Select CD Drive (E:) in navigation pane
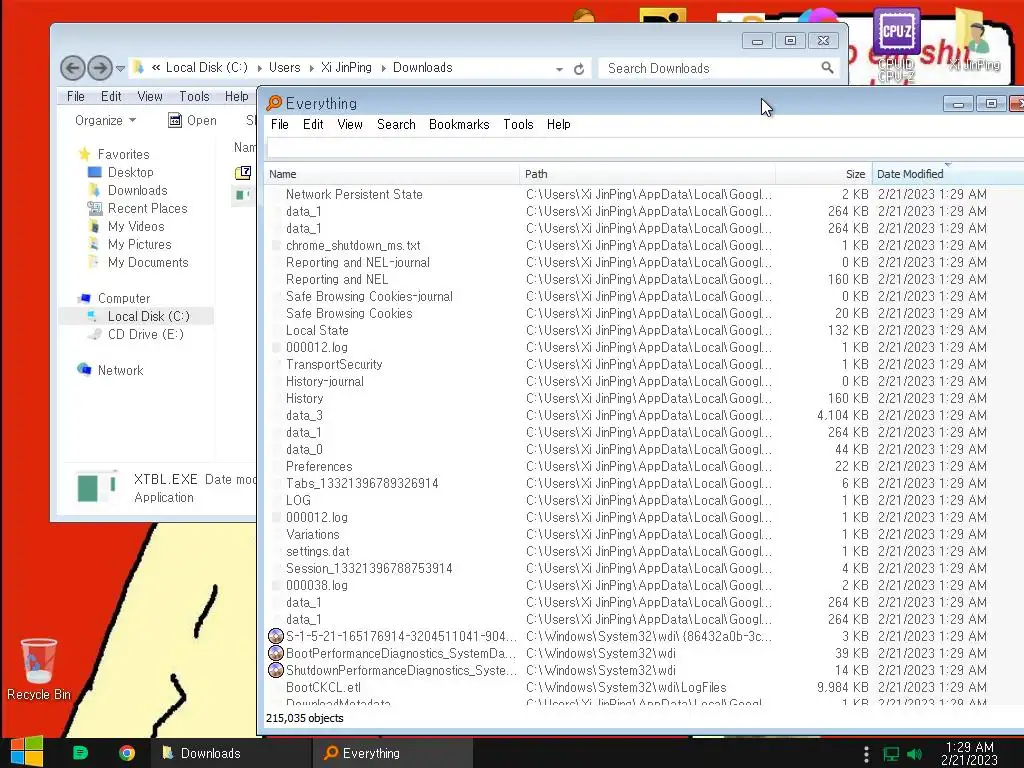This screenshot has width=1024, height=768. point(146,334)
